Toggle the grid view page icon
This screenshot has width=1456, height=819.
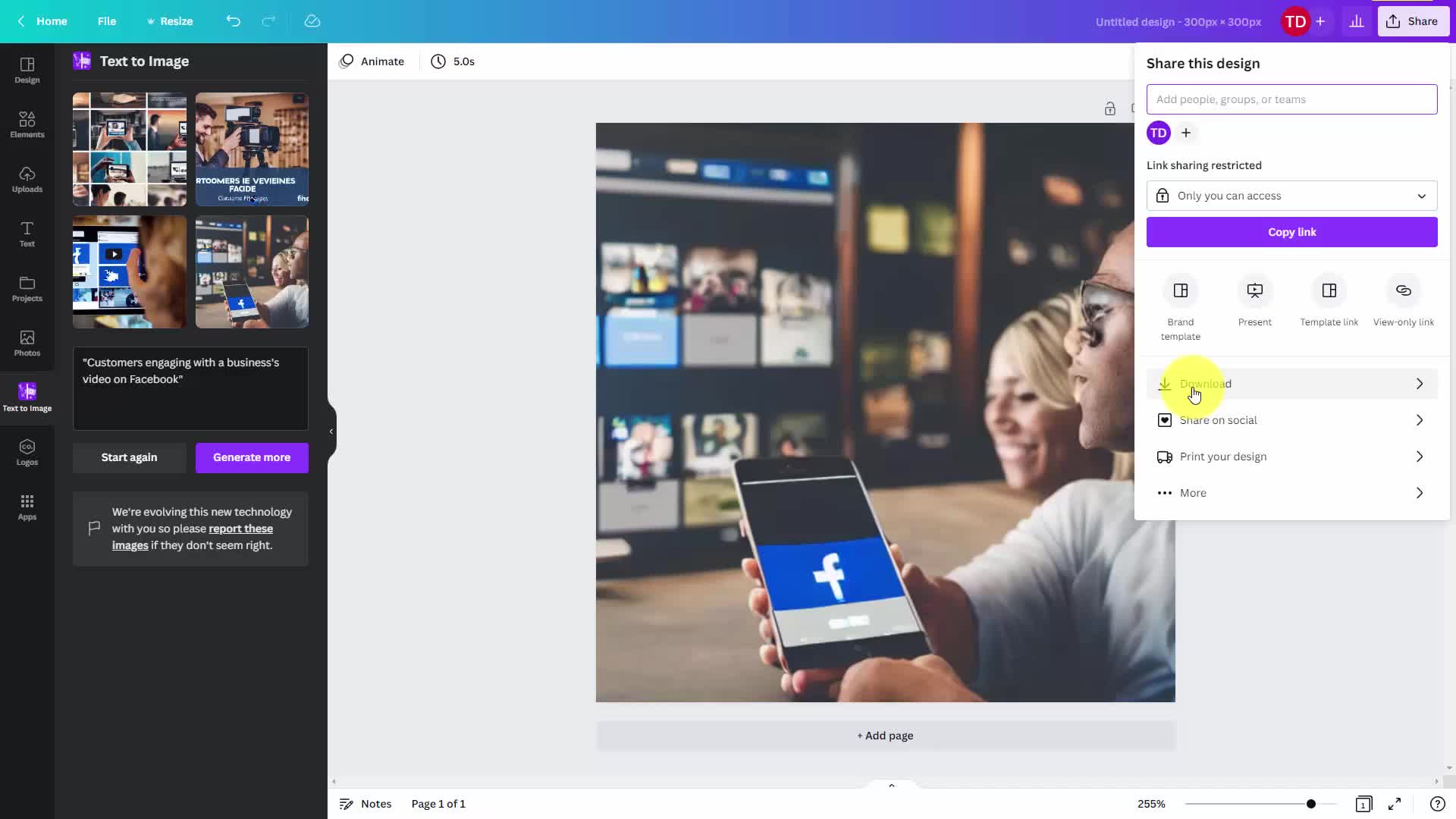coord(1363,804)
